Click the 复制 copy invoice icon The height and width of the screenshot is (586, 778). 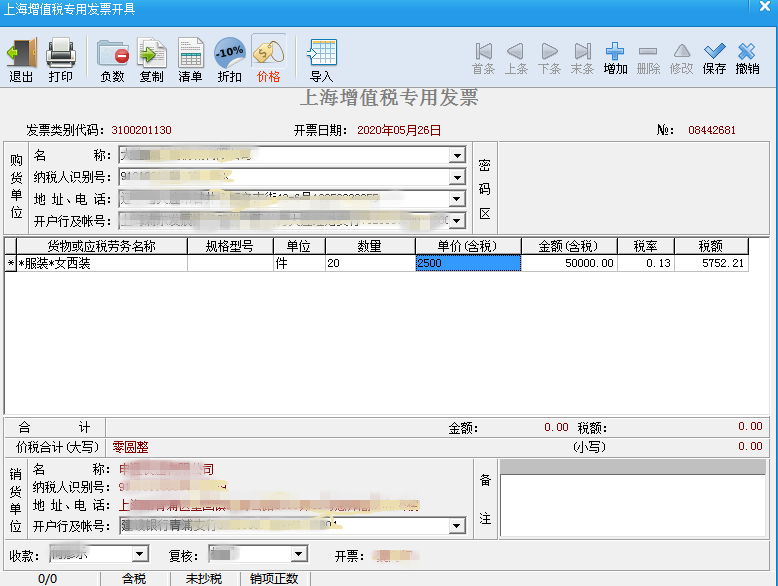tap(151, 52)
